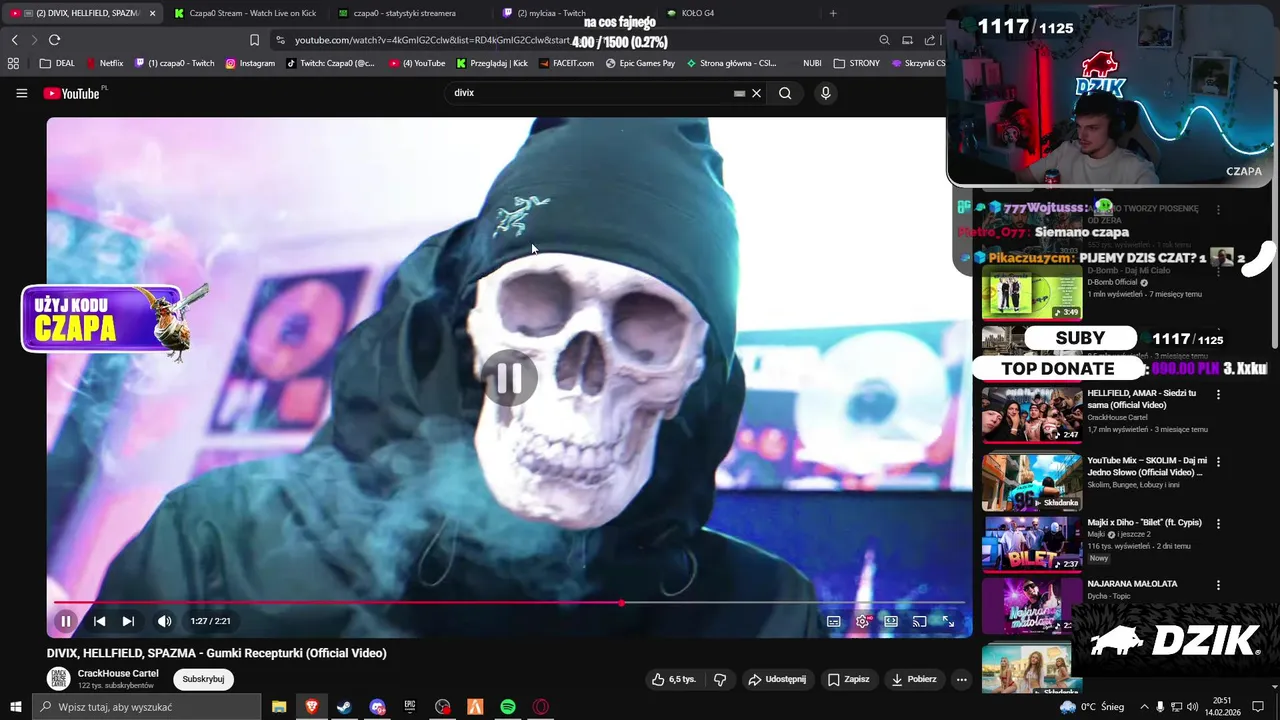This screenshot has width=1280, height=720.
Task: Open Brave browser from the taskbar
Action: point(312,707)
